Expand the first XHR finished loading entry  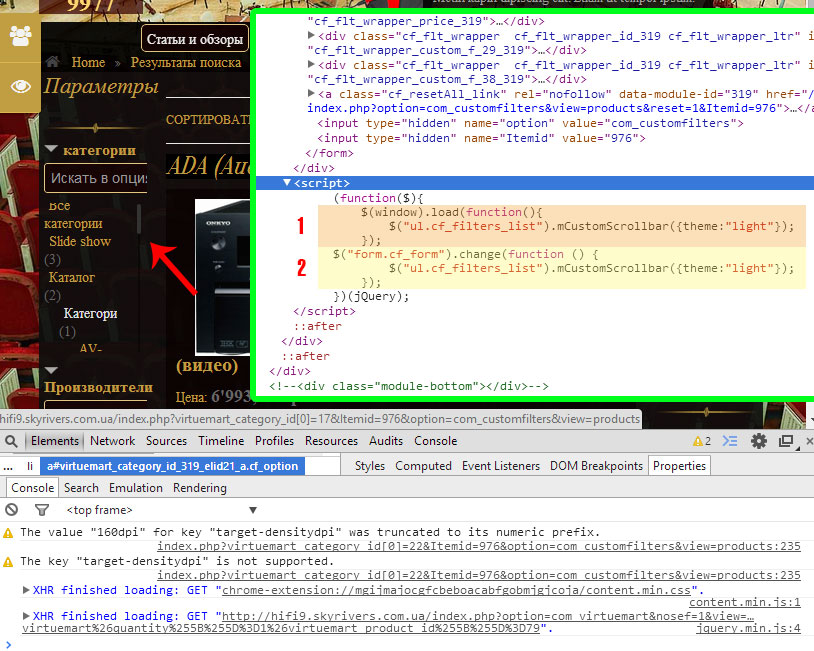point(26,590)
